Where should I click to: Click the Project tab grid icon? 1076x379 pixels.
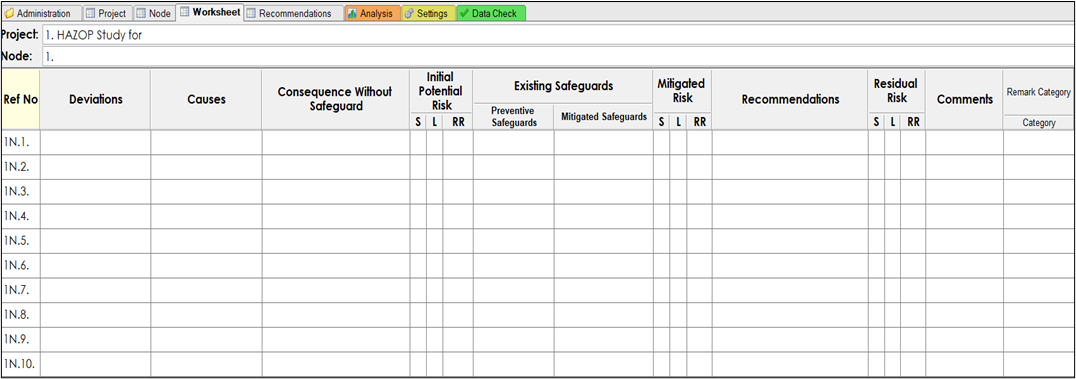91,14
